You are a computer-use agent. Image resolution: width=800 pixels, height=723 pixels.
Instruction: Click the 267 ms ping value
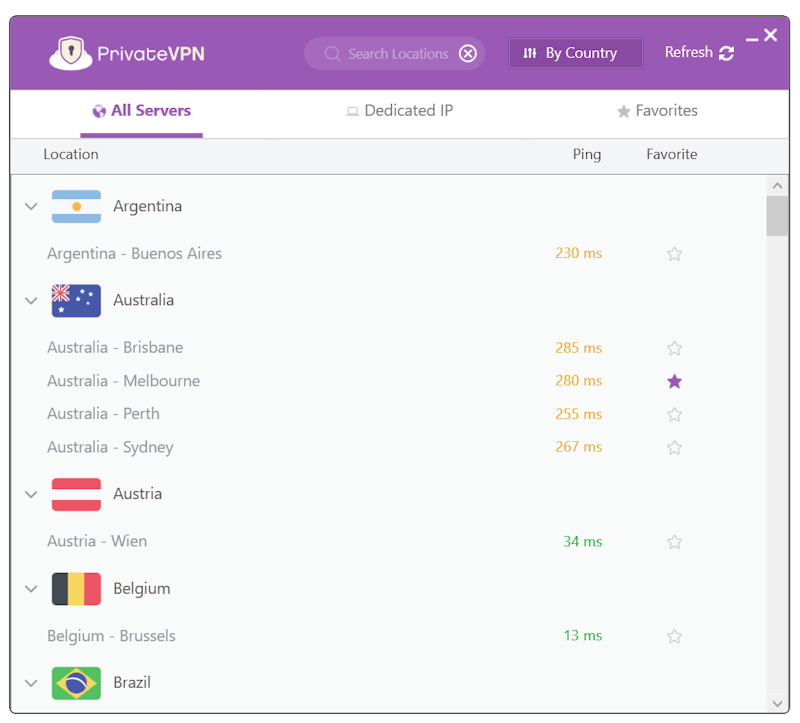579,447
